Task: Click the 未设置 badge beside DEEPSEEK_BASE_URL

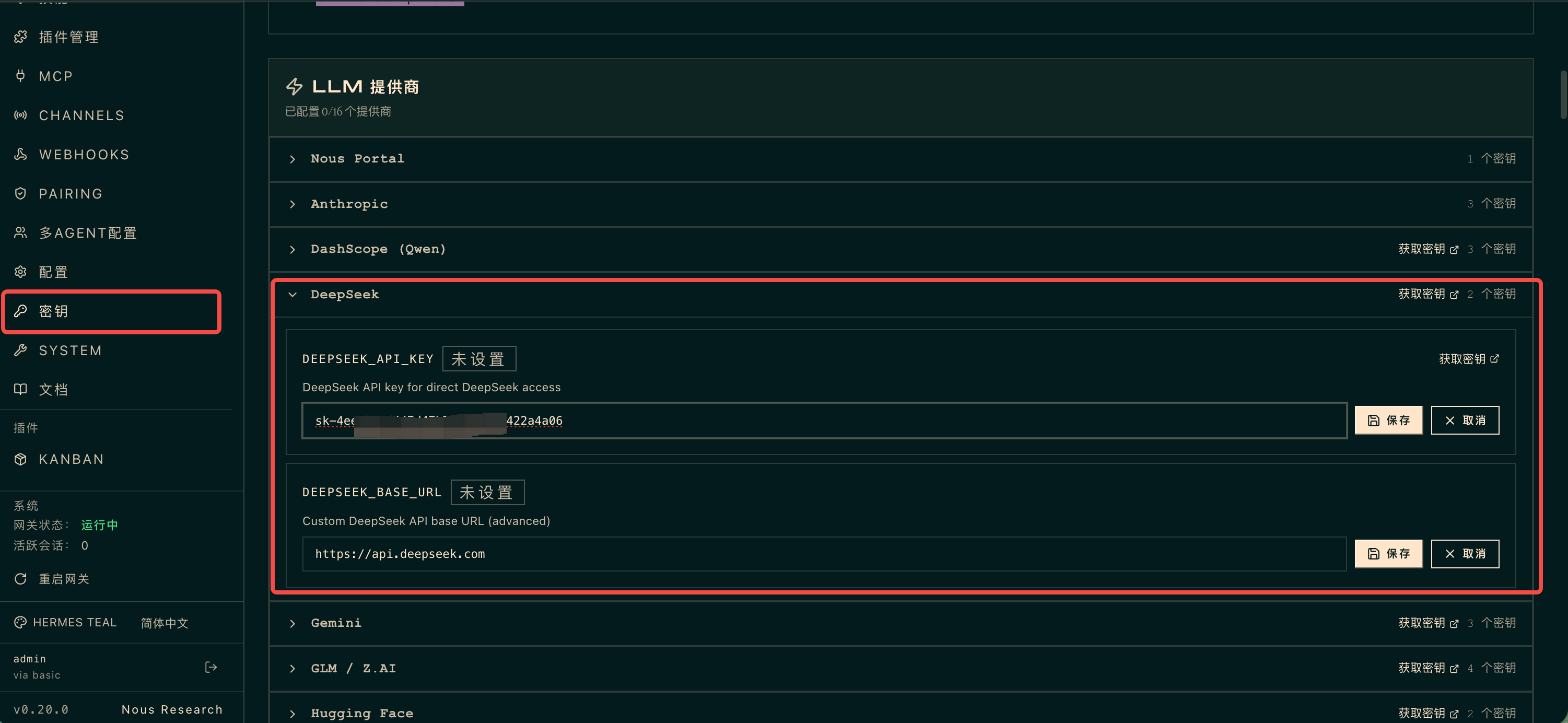Action: (x=487, y=492)
